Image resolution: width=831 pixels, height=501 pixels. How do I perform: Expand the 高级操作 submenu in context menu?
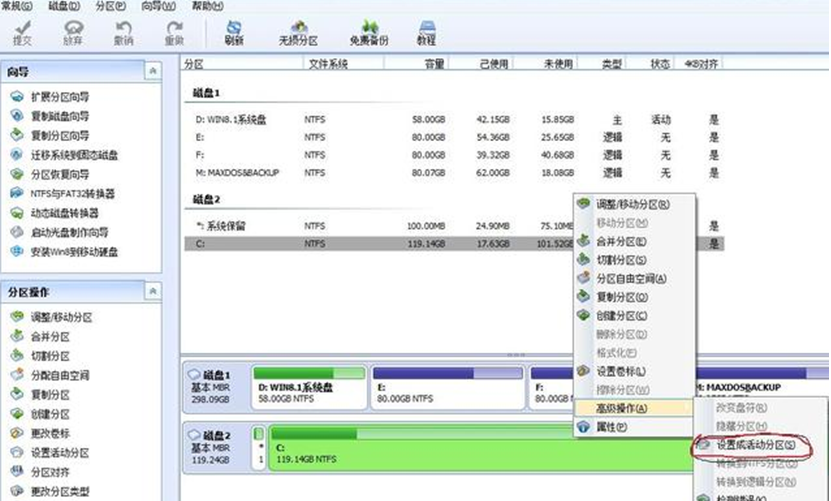tap(620, 408)
